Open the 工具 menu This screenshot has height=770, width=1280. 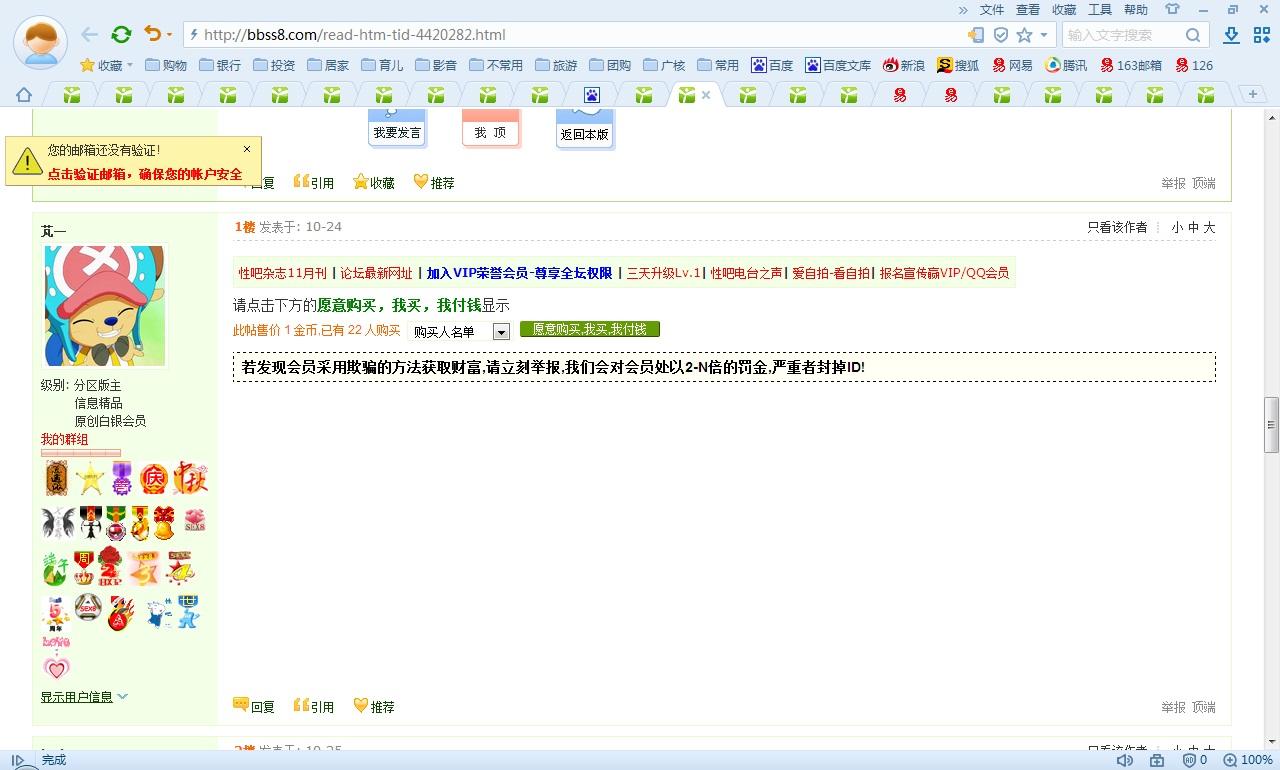click(1100, 10)
